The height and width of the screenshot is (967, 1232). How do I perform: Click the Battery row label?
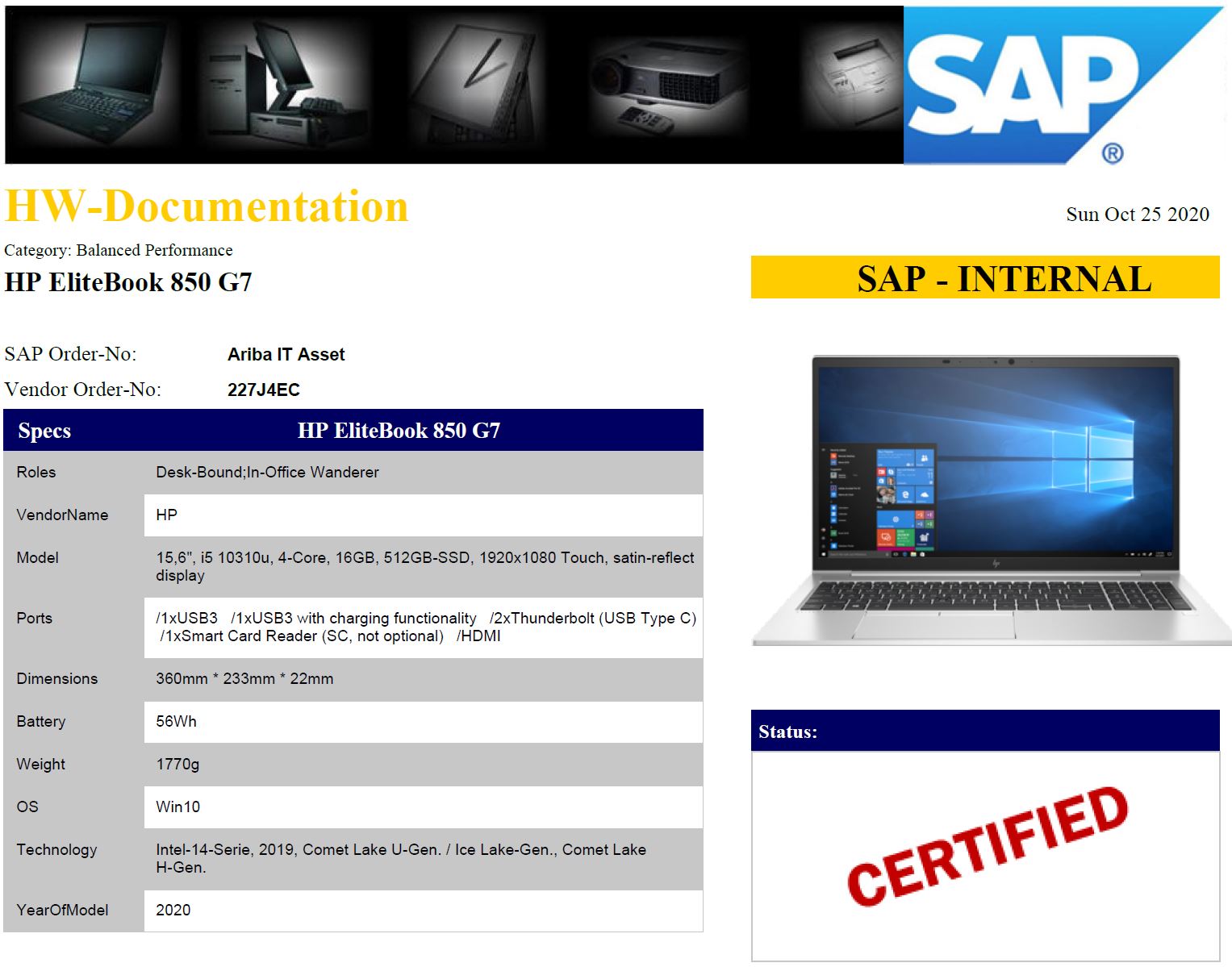pos(40,722)
